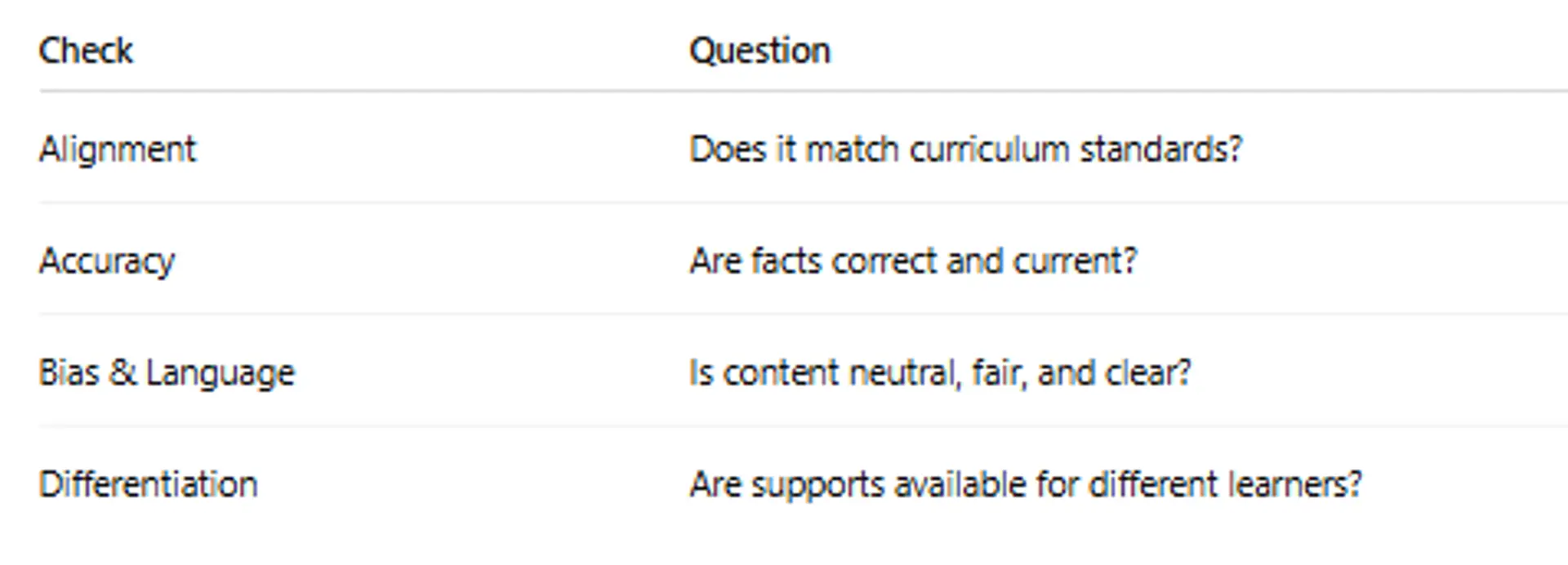Click the facts correct and current question
The image size is (1568, 565).
pos(913,261)
